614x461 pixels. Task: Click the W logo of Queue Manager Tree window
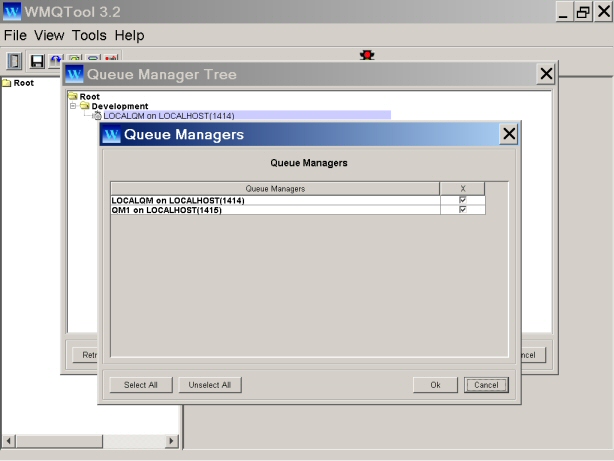pos(74,74)
